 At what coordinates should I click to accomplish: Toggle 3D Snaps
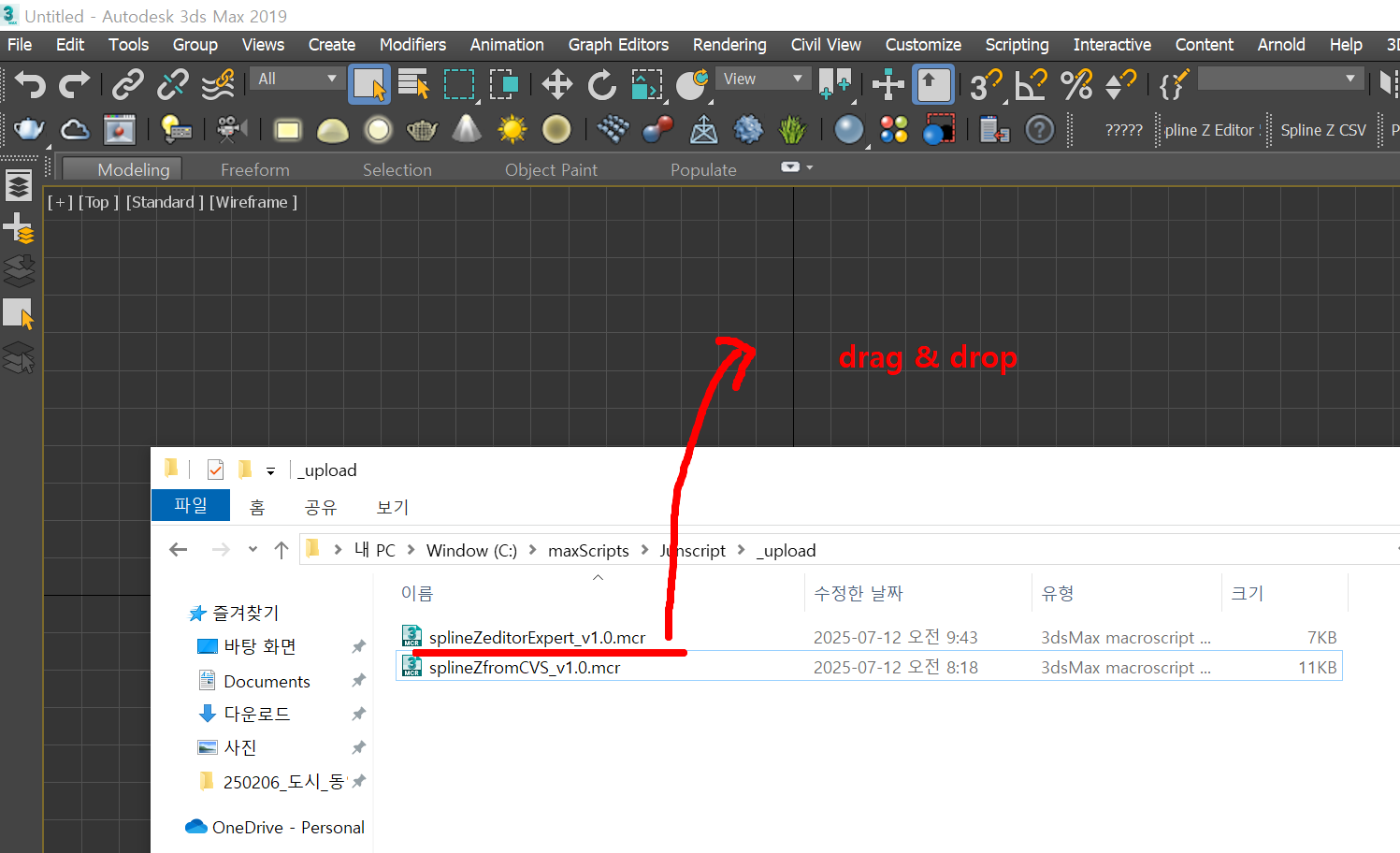tap(986, 85)
